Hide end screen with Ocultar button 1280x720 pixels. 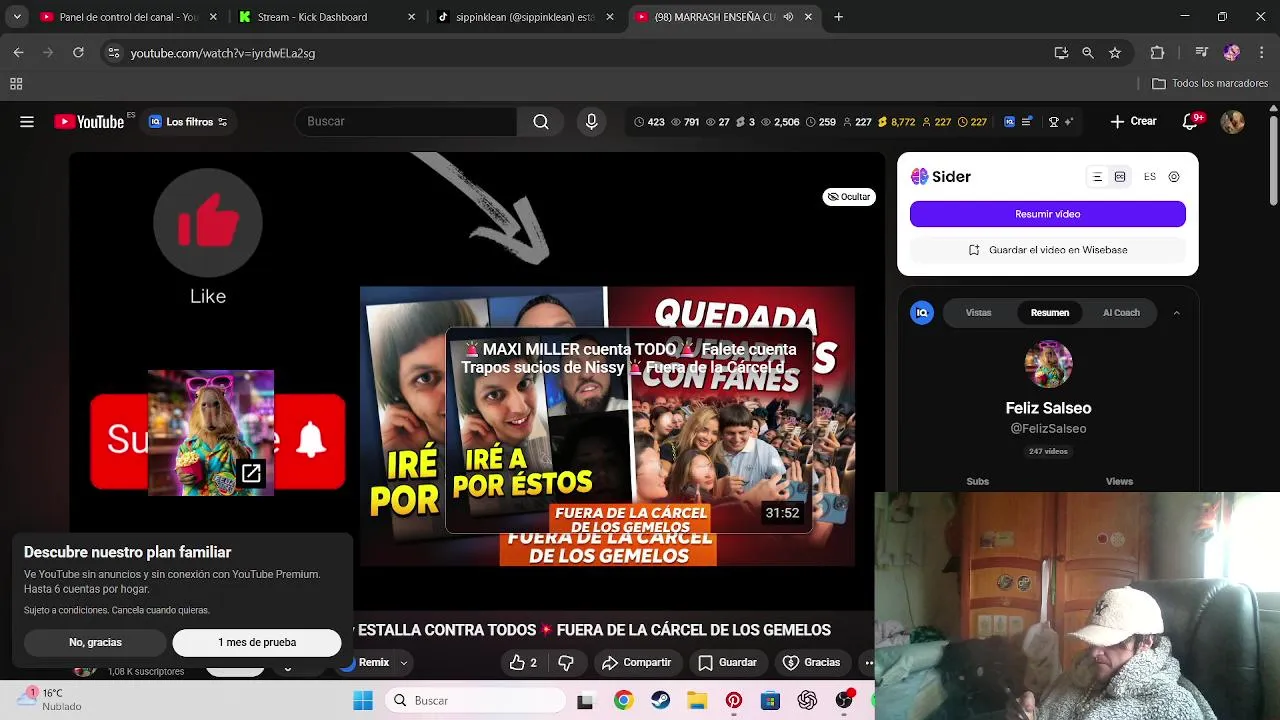(x=849, y=197)
